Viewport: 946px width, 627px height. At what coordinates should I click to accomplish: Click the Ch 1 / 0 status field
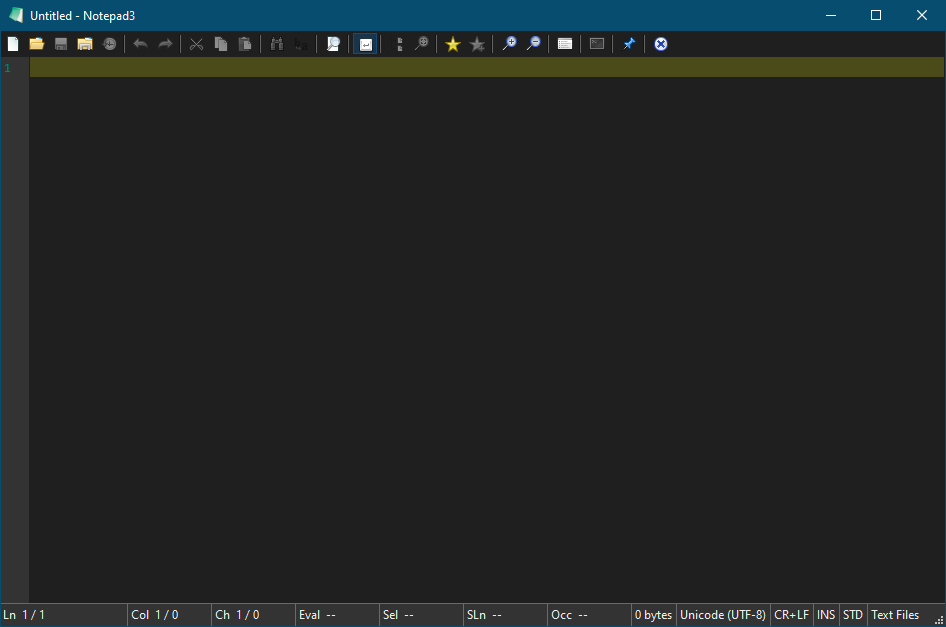(253, 615)
